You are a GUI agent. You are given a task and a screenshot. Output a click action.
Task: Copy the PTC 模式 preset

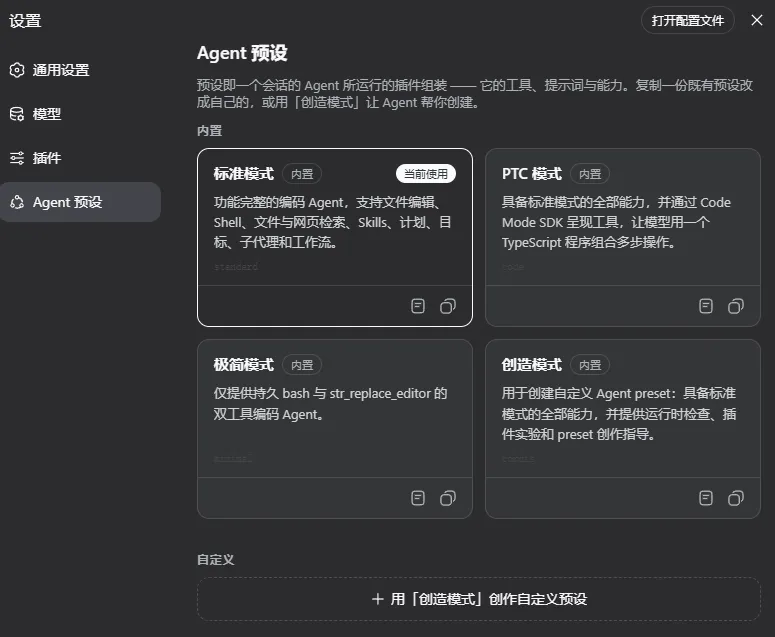[x=736, y=306]
